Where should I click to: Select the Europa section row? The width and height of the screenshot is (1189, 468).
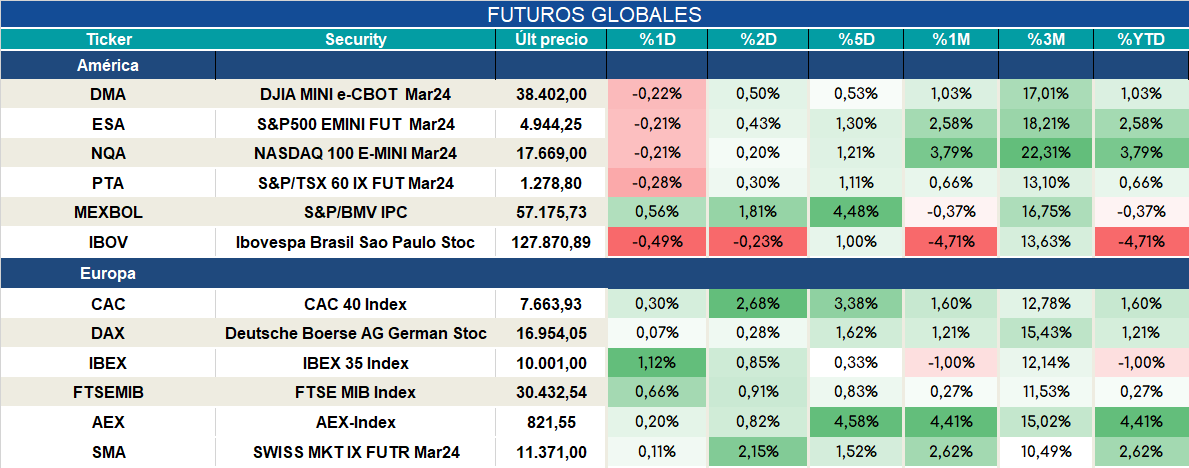coord(594,274)
